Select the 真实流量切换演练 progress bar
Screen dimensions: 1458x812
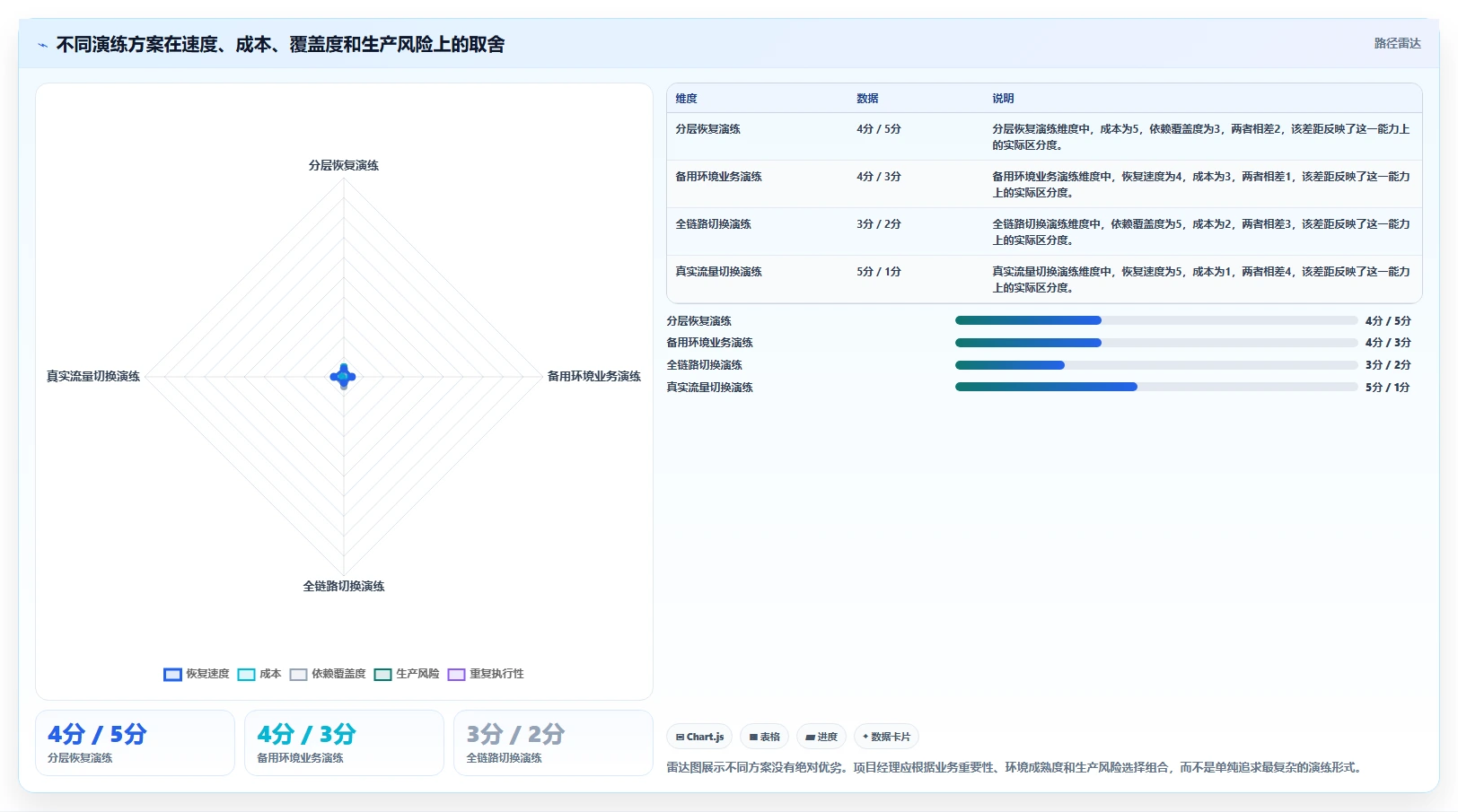pyautogui.click(x=1156, y=387)
